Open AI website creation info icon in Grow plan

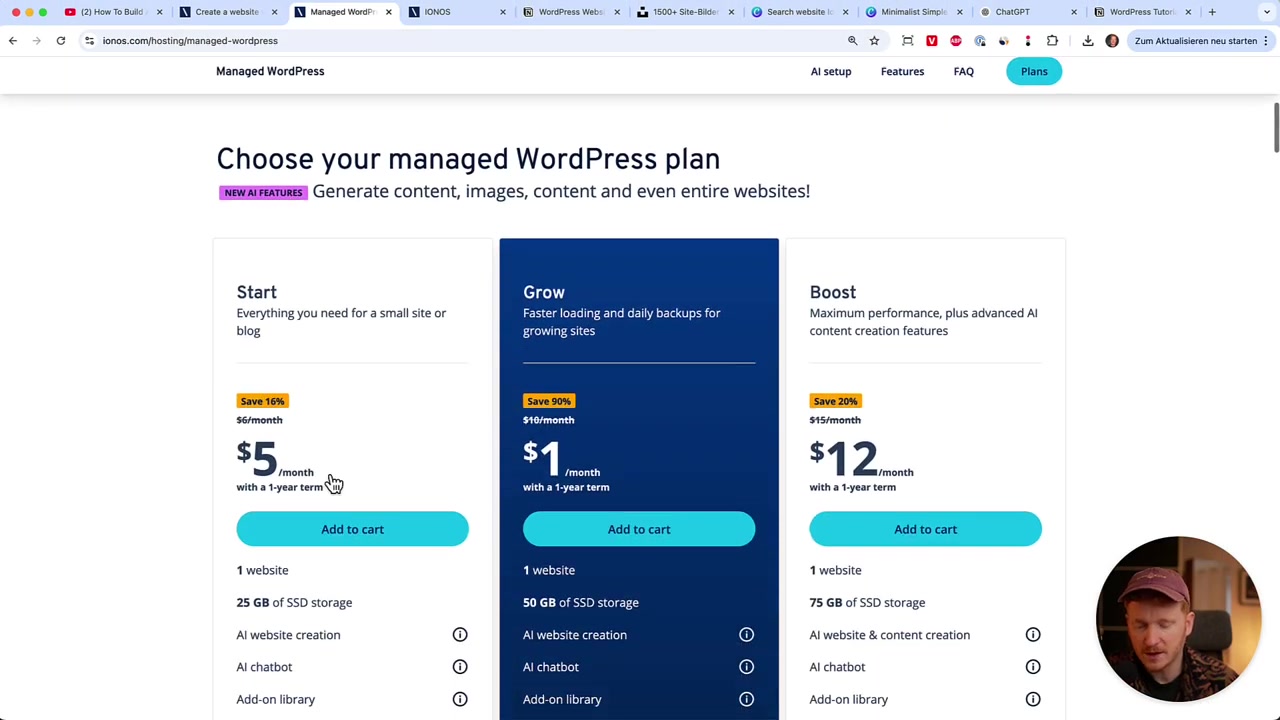[746, 635]
